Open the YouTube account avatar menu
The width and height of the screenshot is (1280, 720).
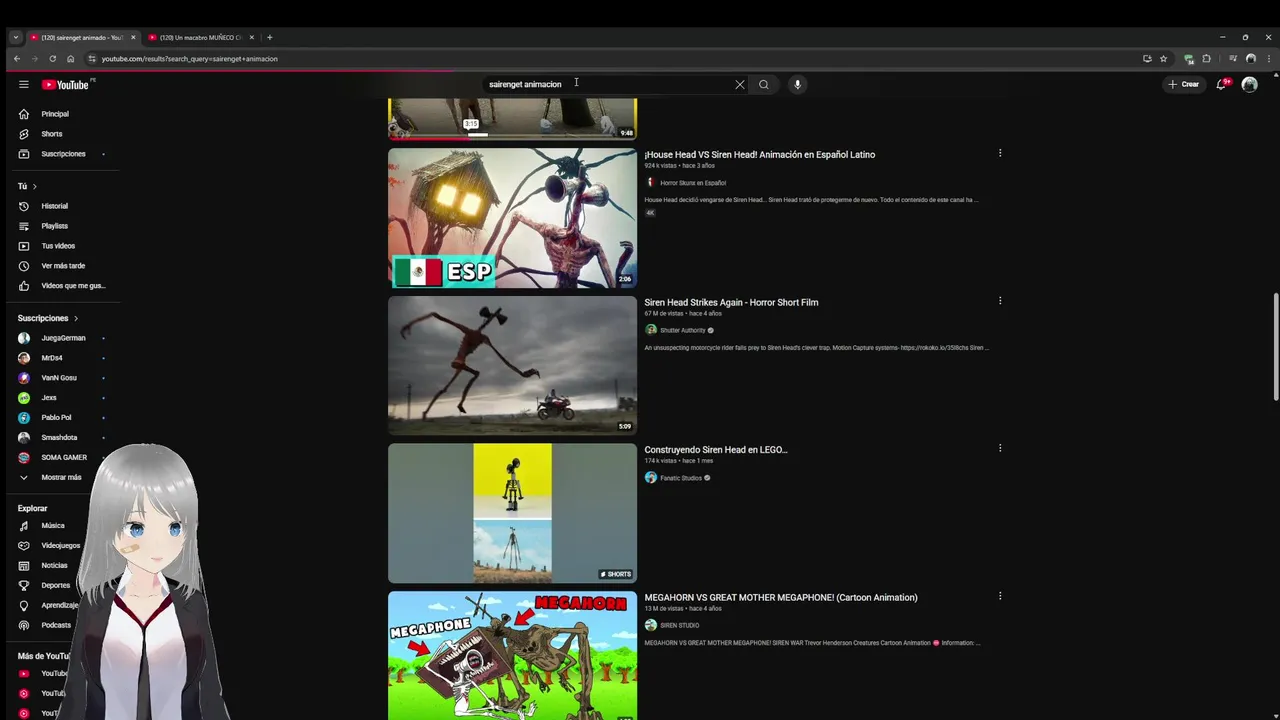1249,85
